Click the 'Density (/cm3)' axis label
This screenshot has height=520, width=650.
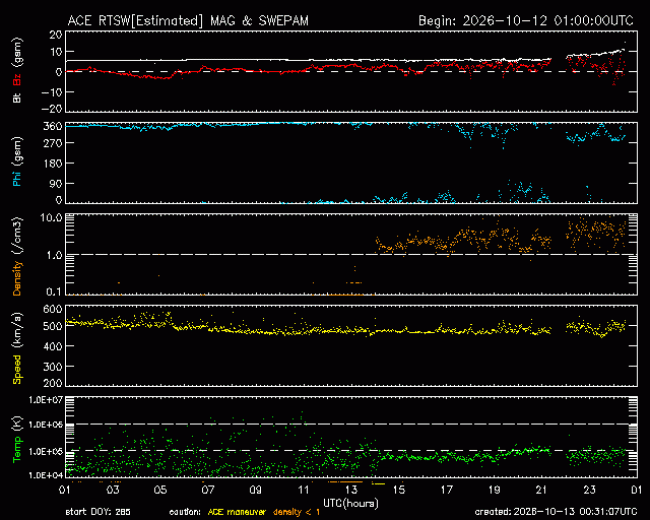tap(17, 256)
